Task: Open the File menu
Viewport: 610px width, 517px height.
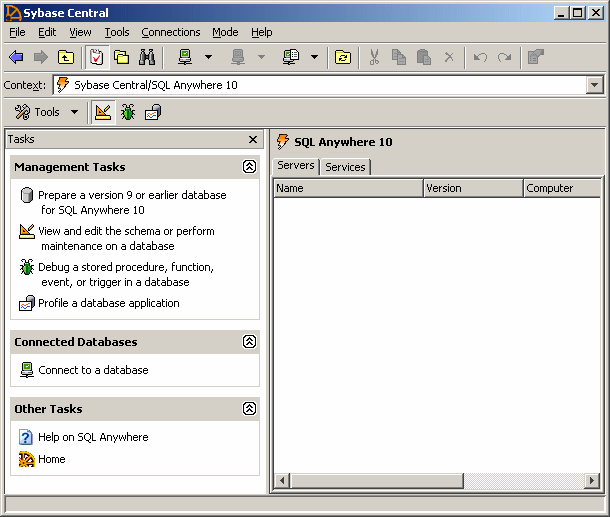Action: [17, 32]
